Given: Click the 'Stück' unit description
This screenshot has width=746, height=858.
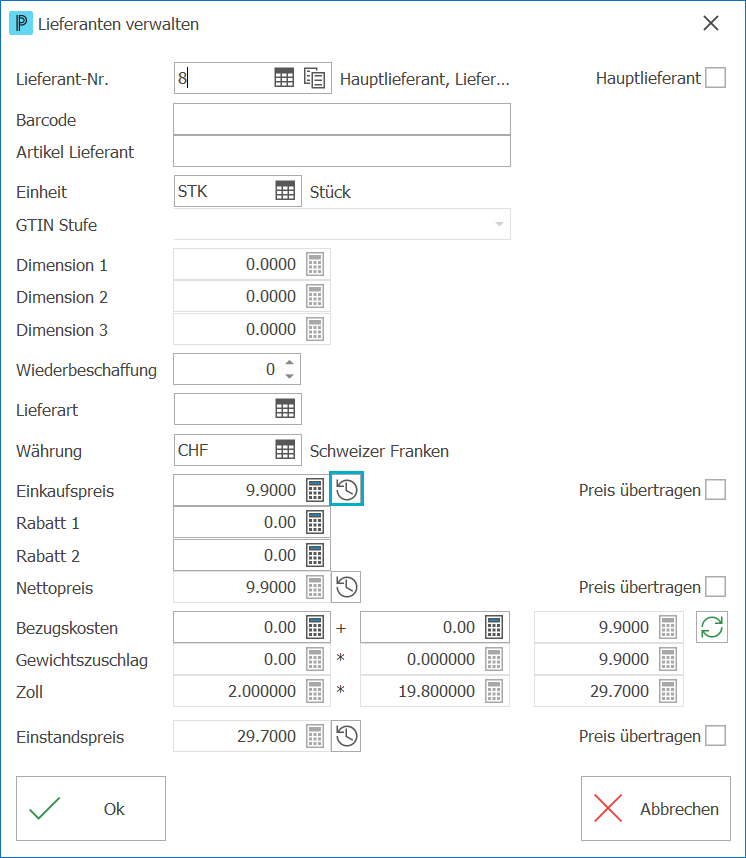Looking at the screenshot, I should tap(330, 192).
